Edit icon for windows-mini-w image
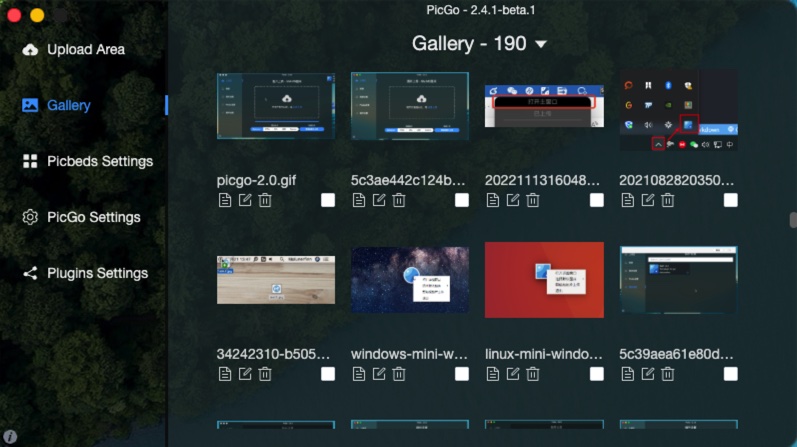The width and height of the screenshot is (797, 447). pos(379,374)
